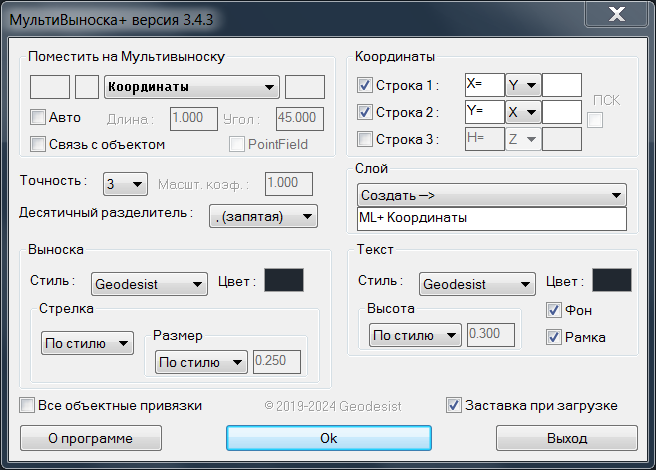
Task: Toggle Заставка при загрузке checkbox
Action: coord(455,405)
